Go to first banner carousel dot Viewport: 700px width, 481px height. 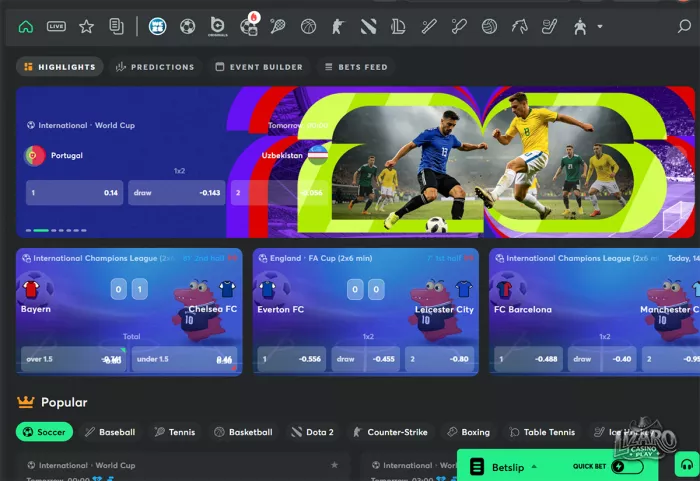29,230
